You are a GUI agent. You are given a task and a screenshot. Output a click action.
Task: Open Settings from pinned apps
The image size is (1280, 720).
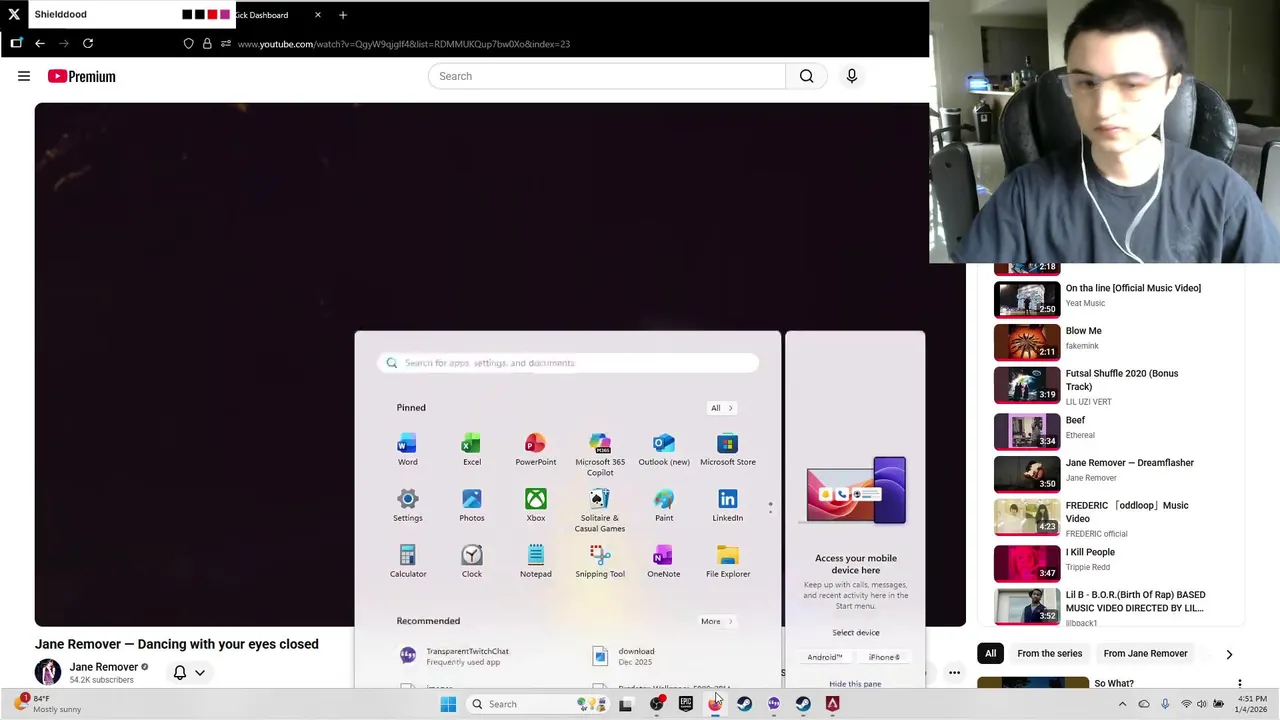click(x=407, y=506)
